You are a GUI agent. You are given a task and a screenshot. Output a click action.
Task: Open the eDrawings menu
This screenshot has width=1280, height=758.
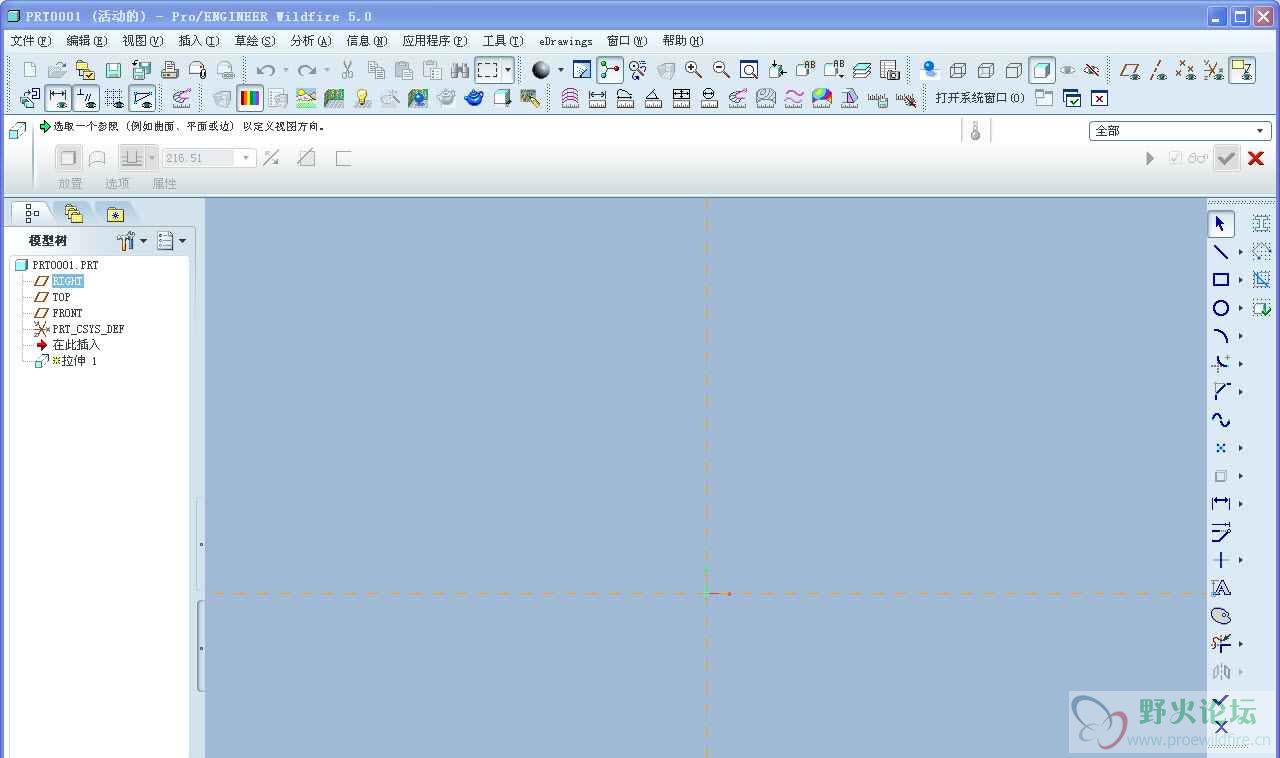[566, 41]
